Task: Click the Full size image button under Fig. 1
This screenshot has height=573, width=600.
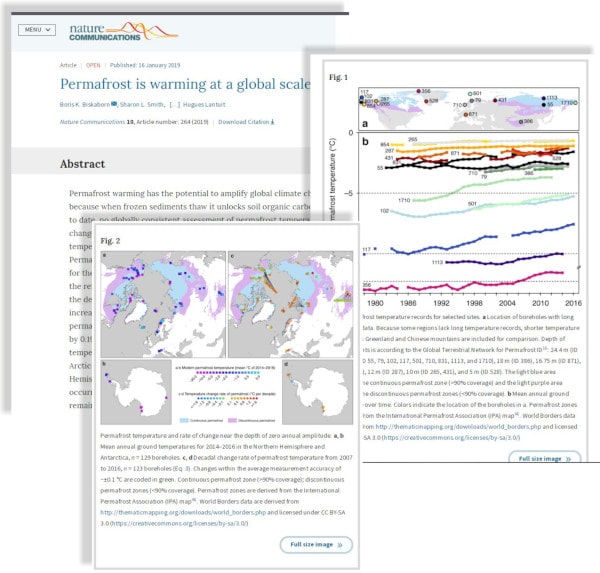Action: [x=544, y=459]
